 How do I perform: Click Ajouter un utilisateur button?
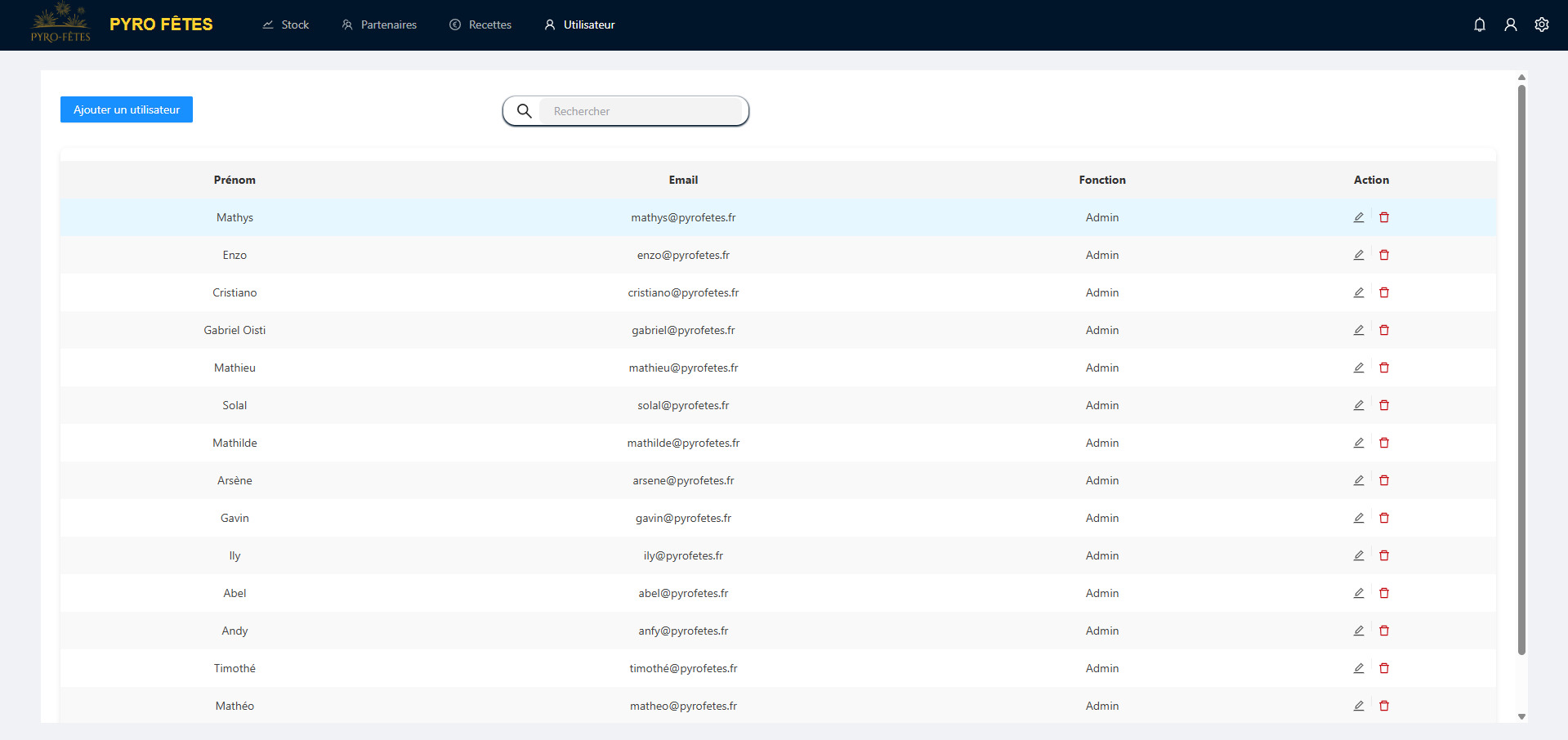coord(127,109)
